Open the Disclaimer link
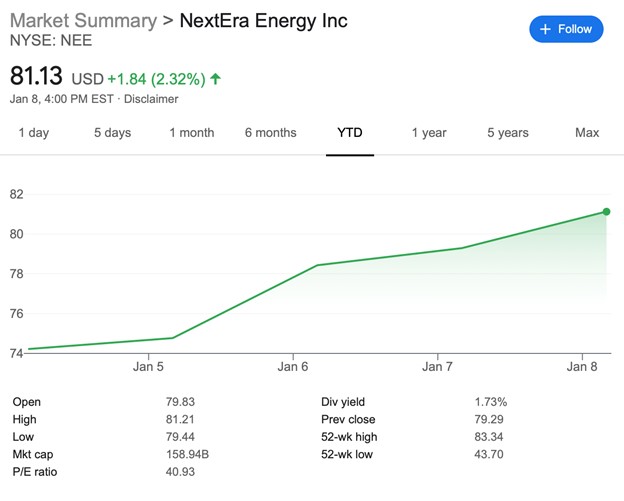This screenshot has height=501, width=624. click(151, 99)
